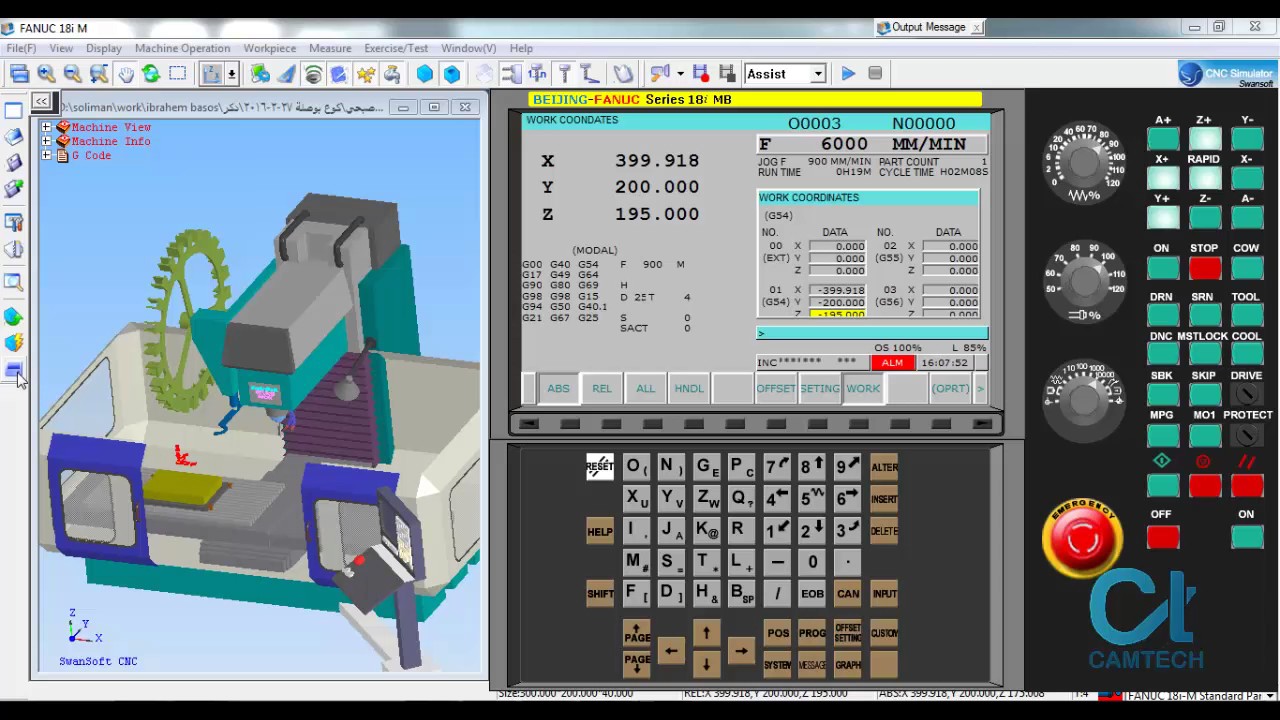
Task: Toggle the MSTLOCK button
Action: (x=1204, y=356)
